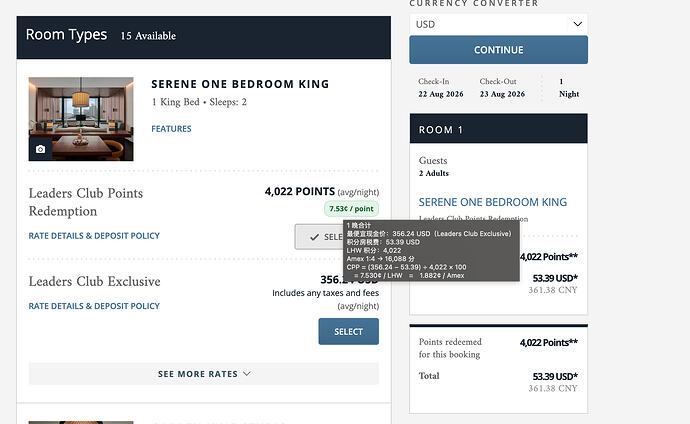Click the Check-In date 22 Aug 2026

440,94
